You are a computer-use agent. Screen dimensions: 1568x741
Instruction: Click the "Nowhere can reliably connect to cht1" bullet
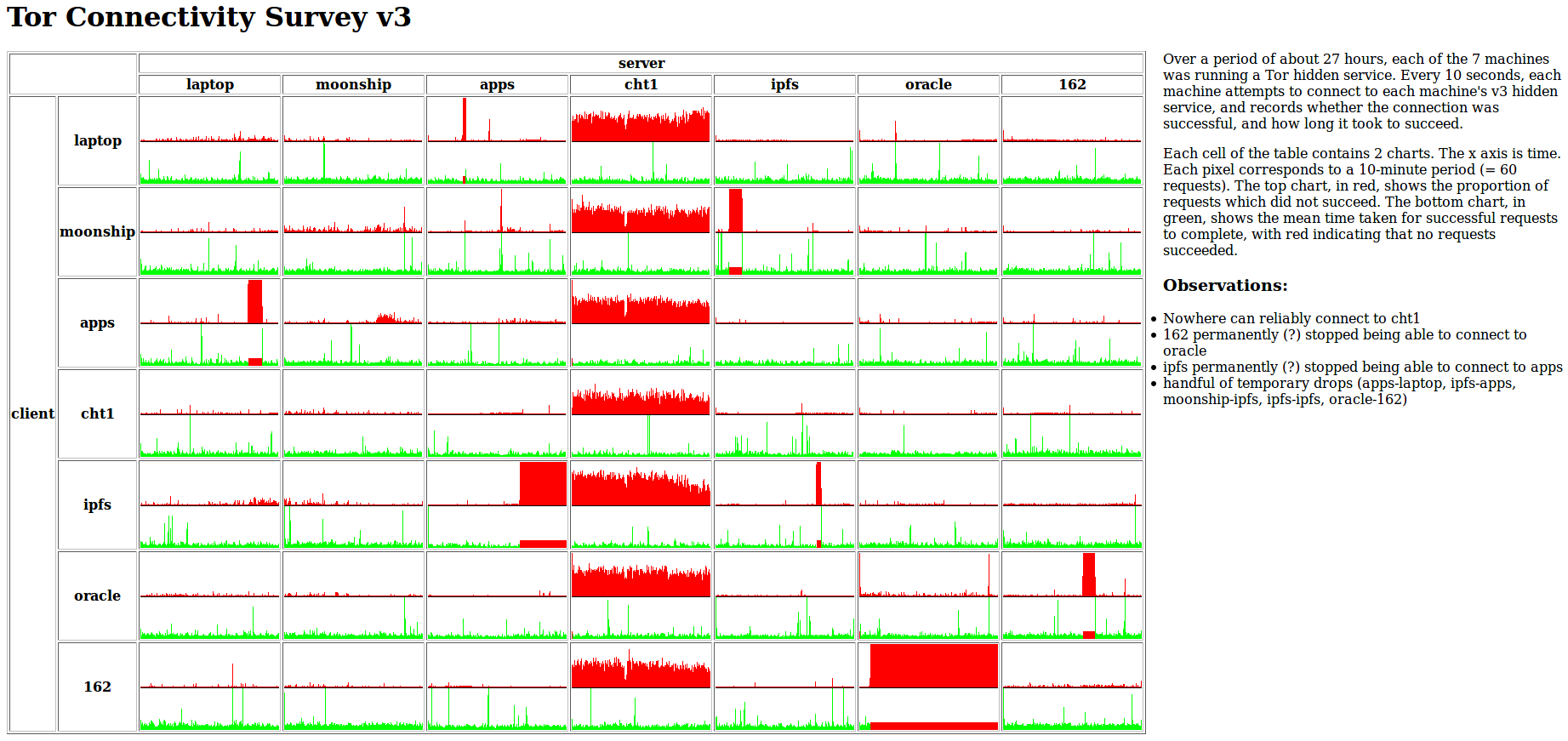click(x=1291, y=318)
